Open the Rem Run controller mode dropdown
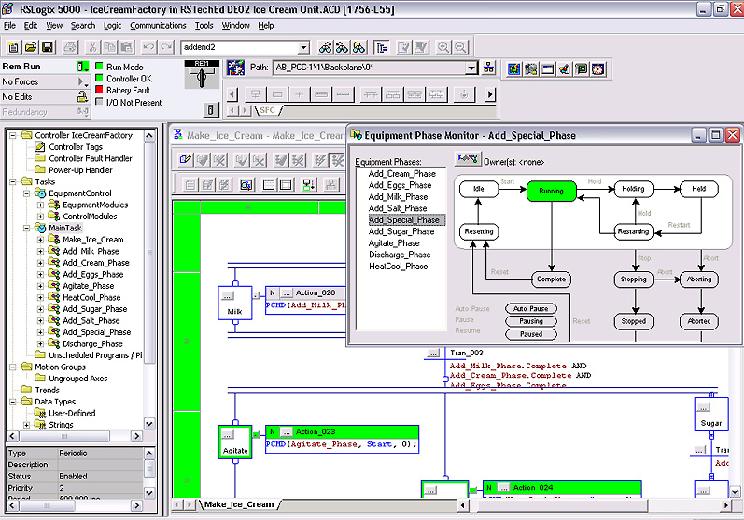744x520 pixels. click(83, 66)
